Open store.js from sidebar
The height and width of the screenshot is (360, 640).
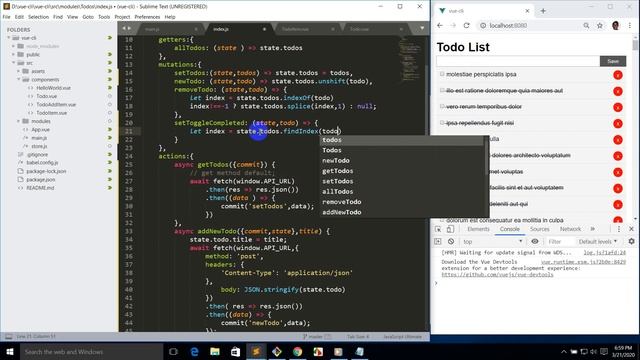(39, 146)
